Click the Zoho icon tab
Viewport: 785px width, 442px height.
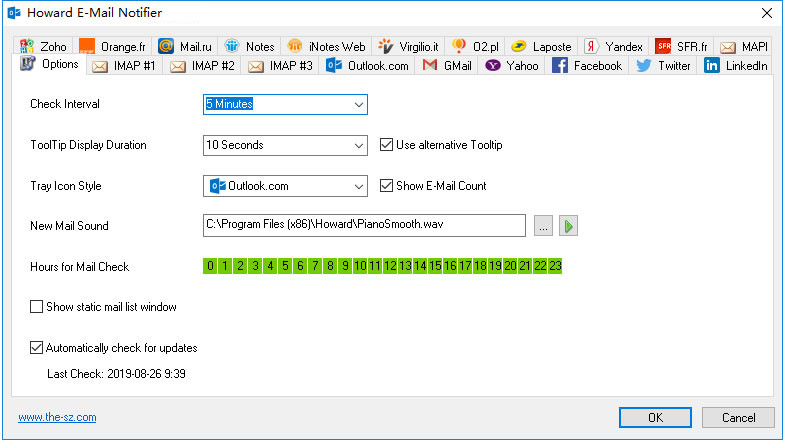(x=27, y=47)
